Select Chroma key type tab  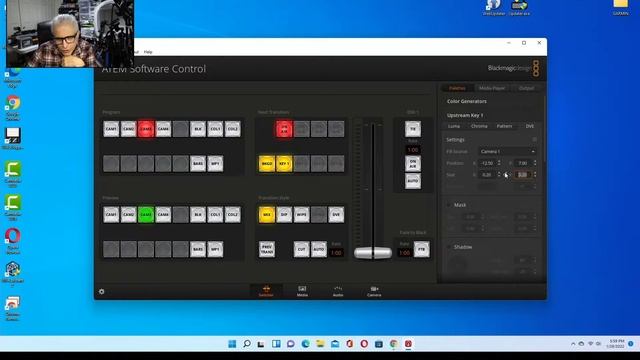tap(479, 126)
